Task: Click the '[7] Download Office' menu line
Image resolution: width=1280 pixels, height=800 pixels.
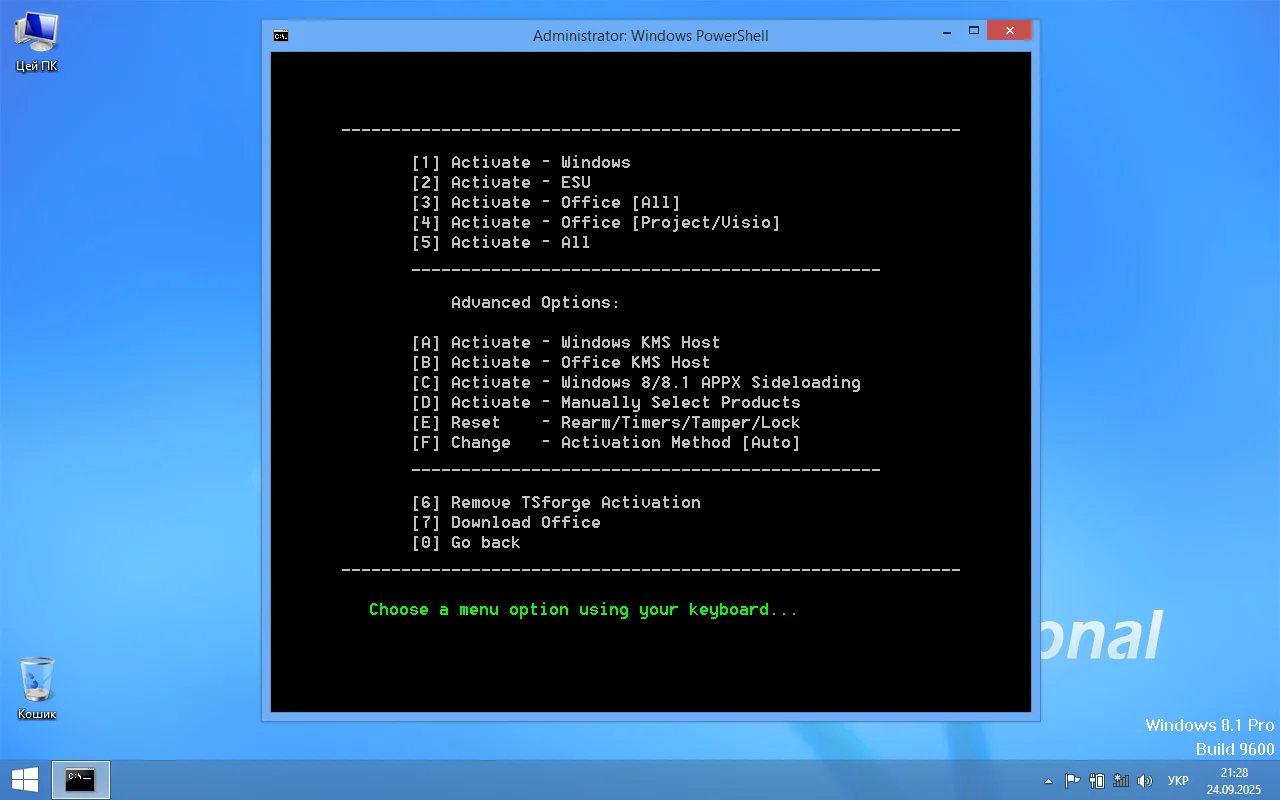Action: tap(506, 522)
